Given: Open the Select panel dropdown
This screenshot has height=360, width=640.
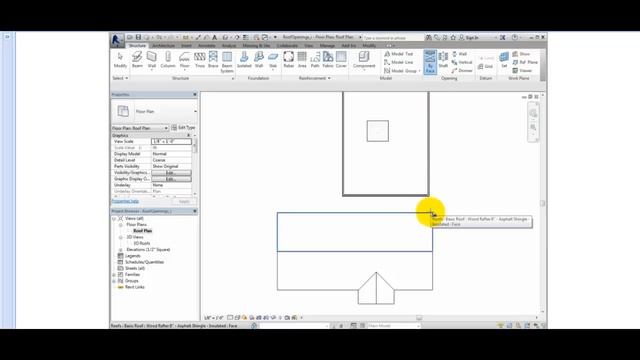Looking at the screenshot, I should pos(120,78).
